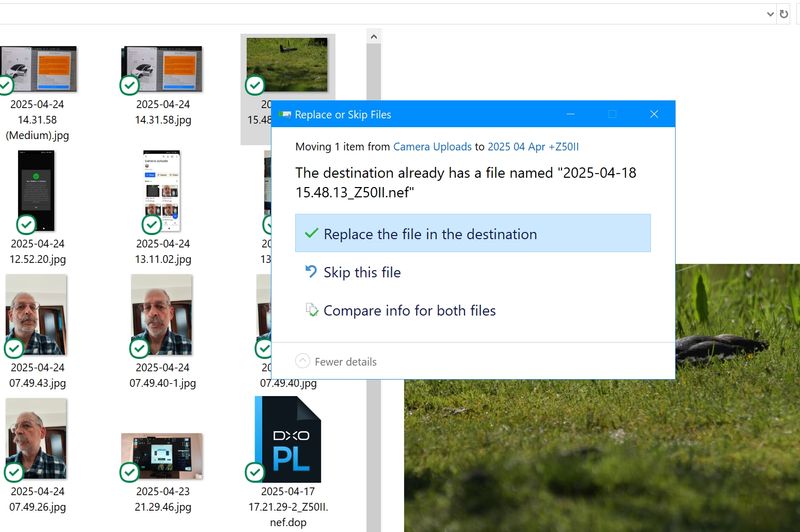Click sync status check on 07.49.26.jpg
800x532 pixels.
15,471
